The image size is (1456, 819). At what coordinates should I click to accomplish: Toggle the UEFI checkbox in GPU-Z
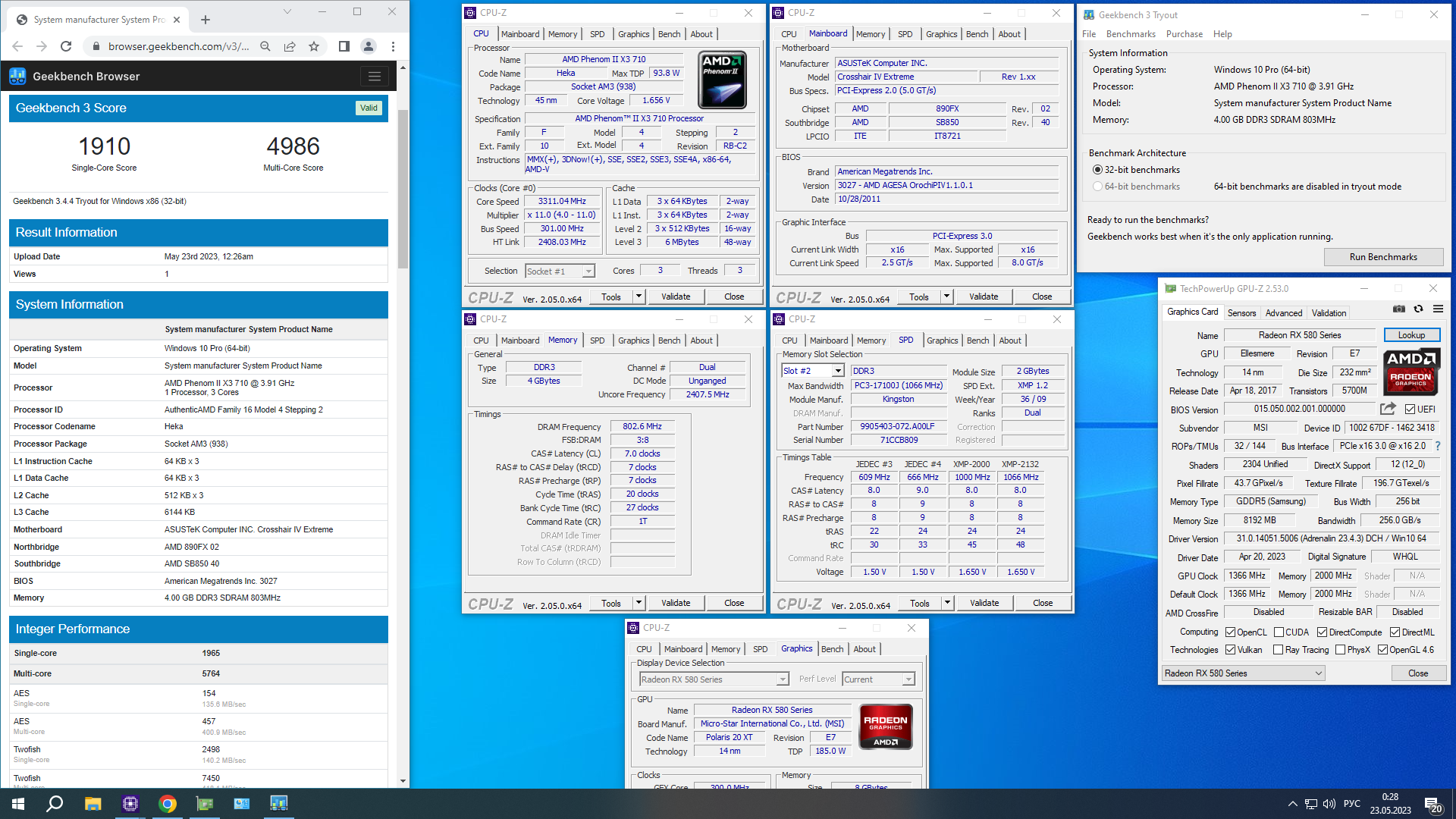(x=1410, y=409)
